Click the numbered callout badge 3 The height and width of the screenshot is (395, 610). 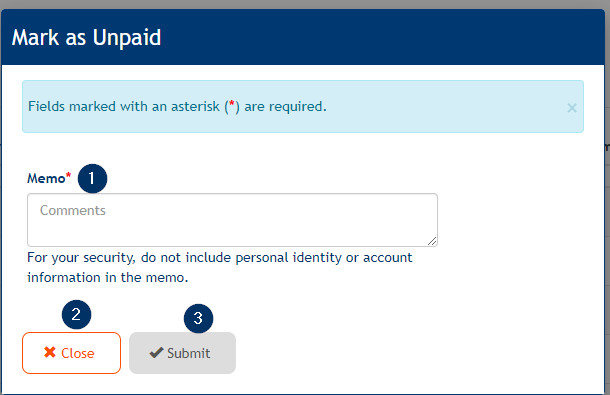(198, 319)
